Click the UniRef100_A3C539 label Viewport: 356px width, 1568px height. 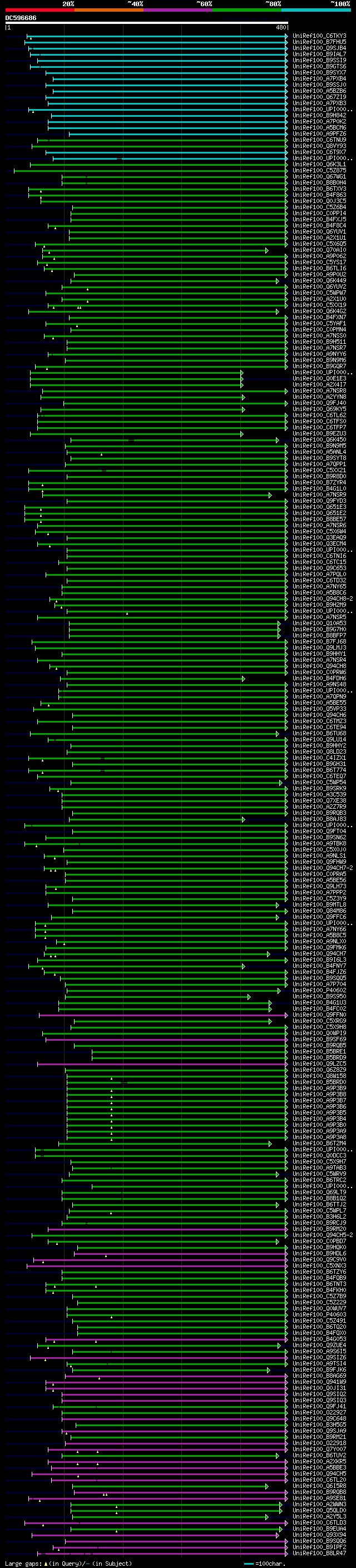pos(319,794)
